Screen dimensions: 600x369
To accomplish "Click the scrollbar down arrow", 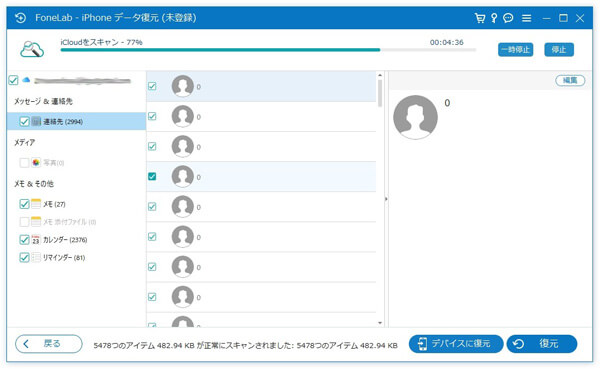I will tap(380, 323).
